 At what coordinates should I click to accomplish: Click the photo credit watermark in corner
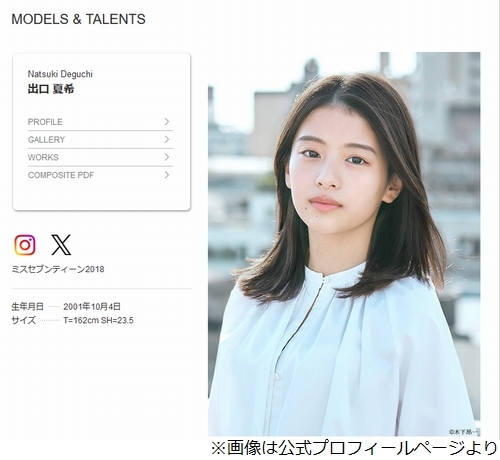tap(464, 432)
